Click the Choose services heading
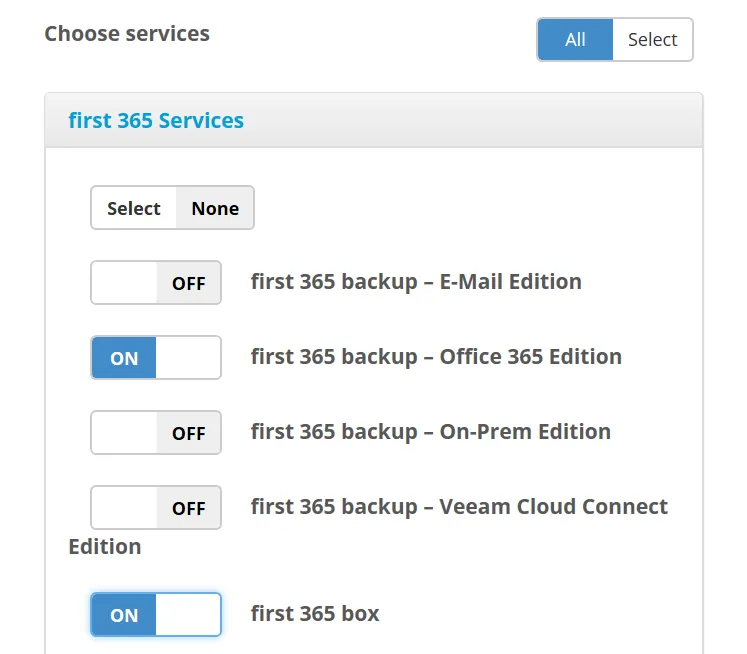This screenshot has height=654, width=747. coord(127,34)
